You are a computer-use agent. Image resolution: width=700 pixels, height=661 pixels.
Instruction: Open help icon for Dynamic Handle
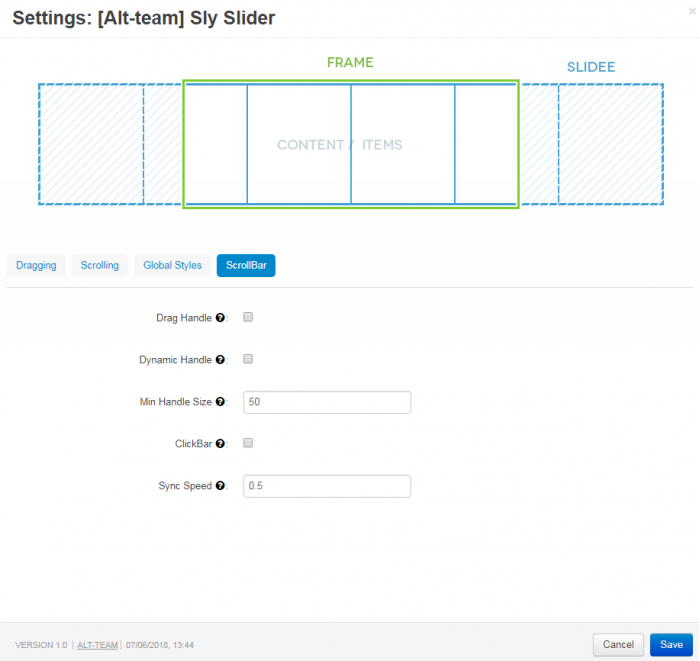[x=220, y=360]
